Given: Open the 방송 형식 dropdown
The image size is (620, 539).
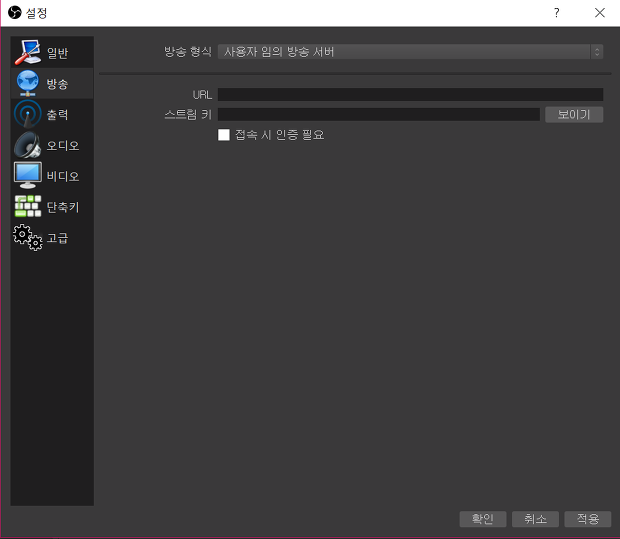Looking at the screenshot, I should pos(410,52).
